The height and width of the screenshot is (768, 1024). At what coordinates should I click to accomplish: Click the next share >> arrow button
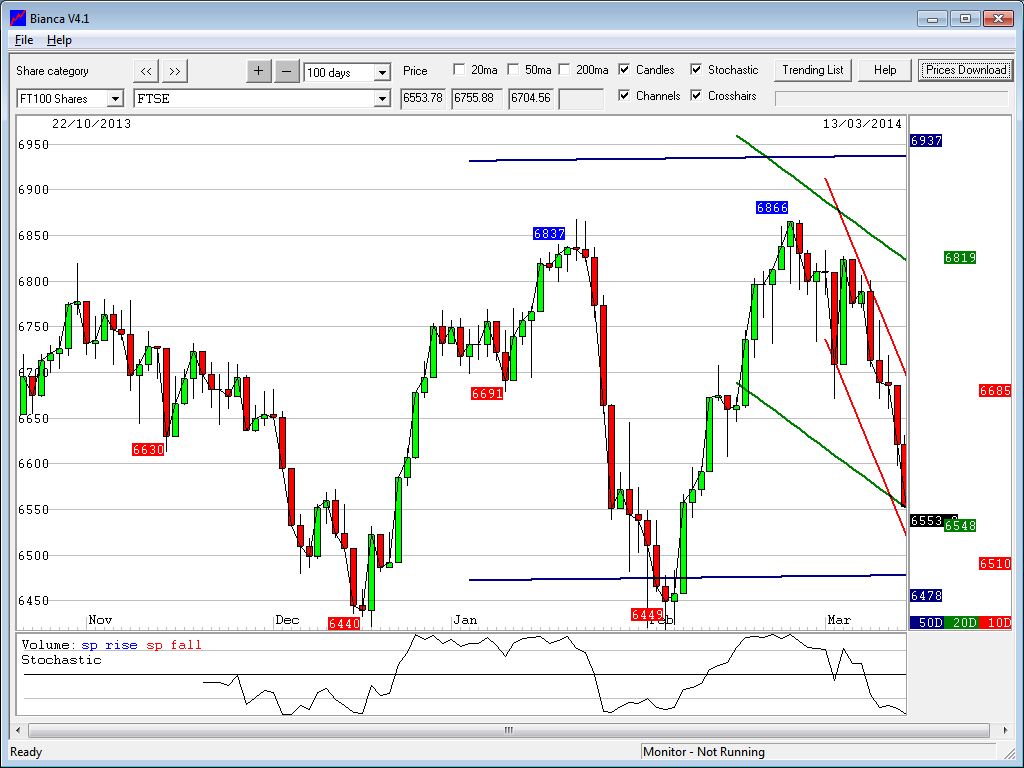[x=174, y=71]
